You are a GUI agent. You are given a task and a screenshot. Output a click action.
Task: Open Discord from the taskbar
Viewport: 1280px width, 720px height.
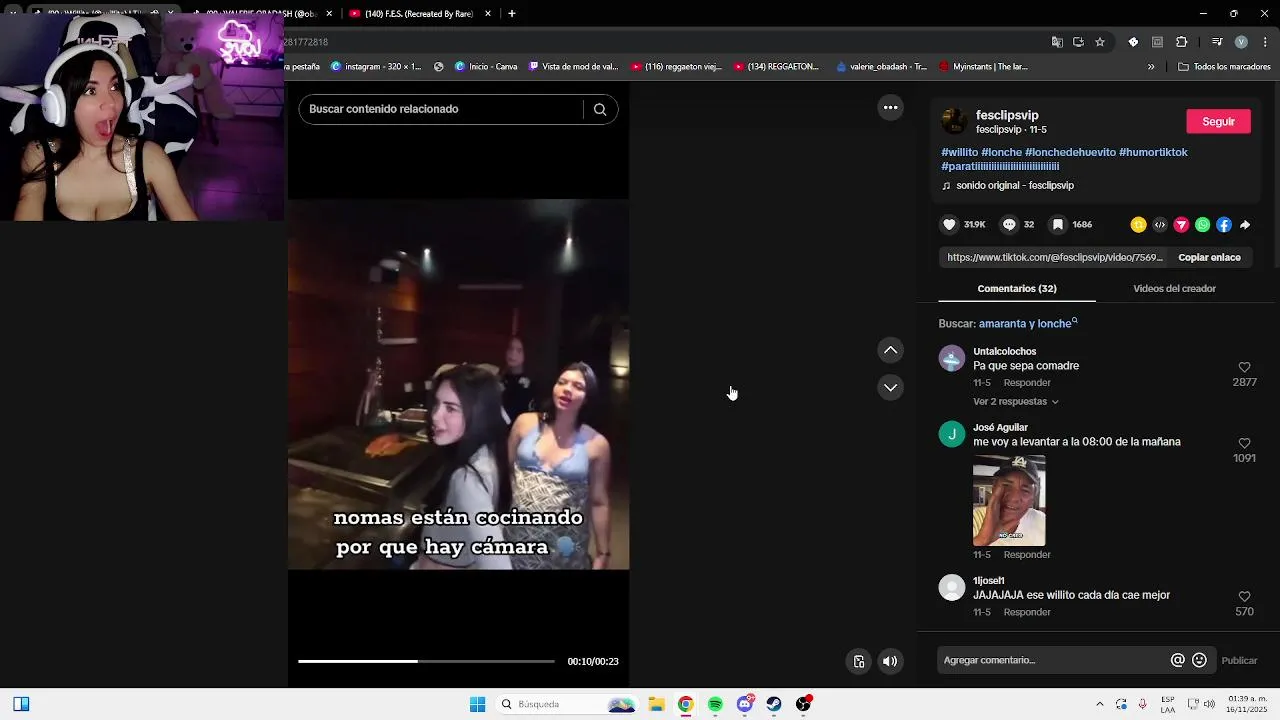click(745, 704)
